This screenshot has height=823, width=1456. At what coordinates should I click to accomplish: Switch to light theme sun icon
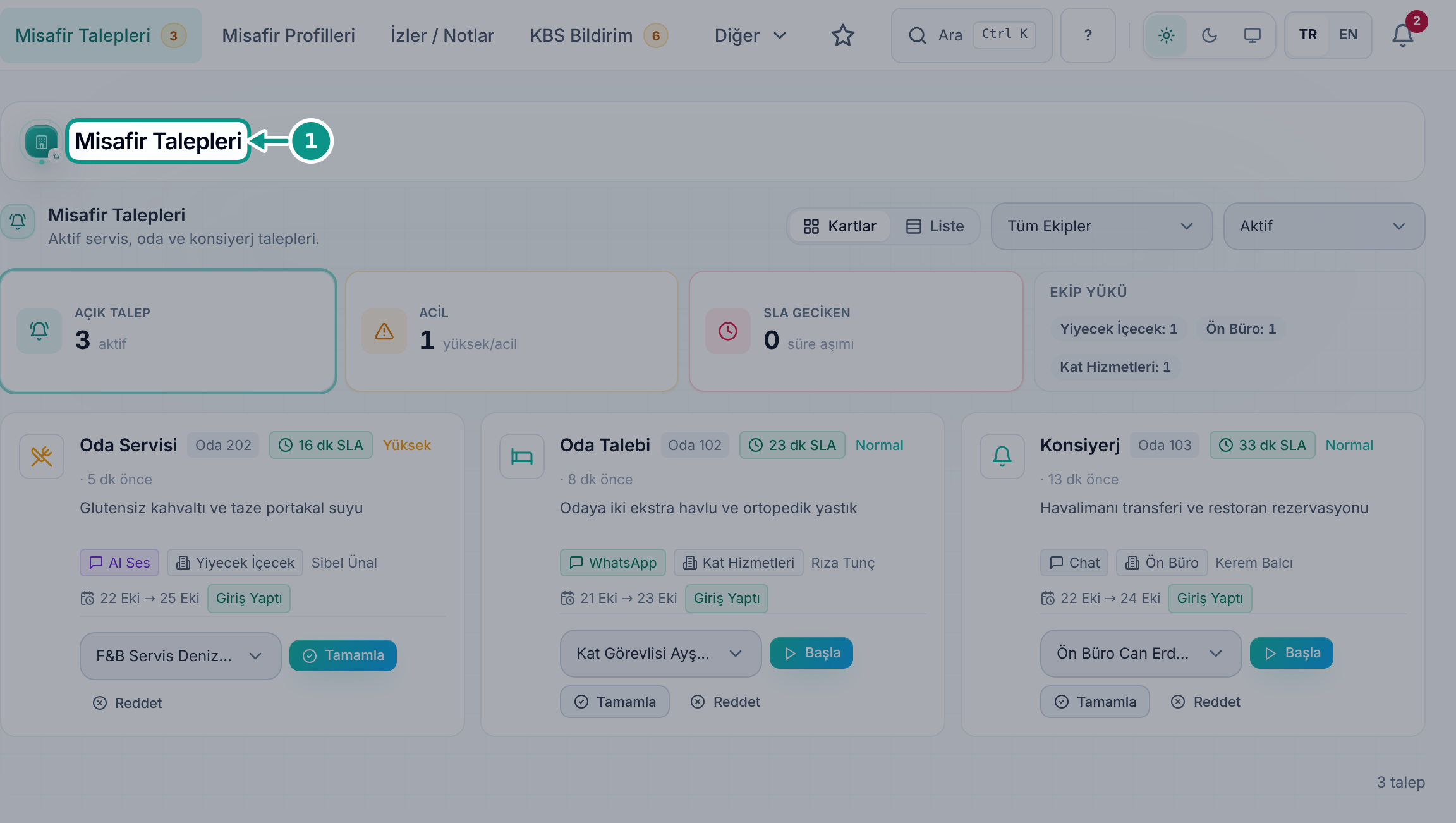[1167, 35]
